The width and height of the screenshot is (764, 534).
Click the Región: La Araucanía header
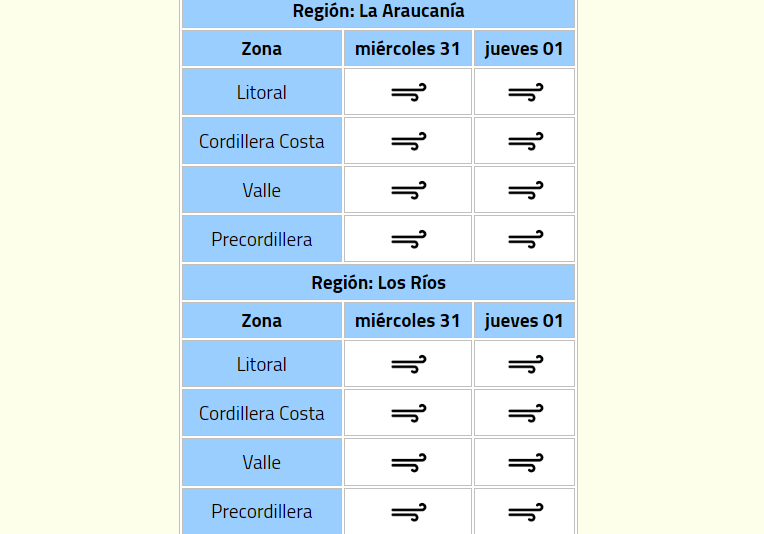pos(379,11)
